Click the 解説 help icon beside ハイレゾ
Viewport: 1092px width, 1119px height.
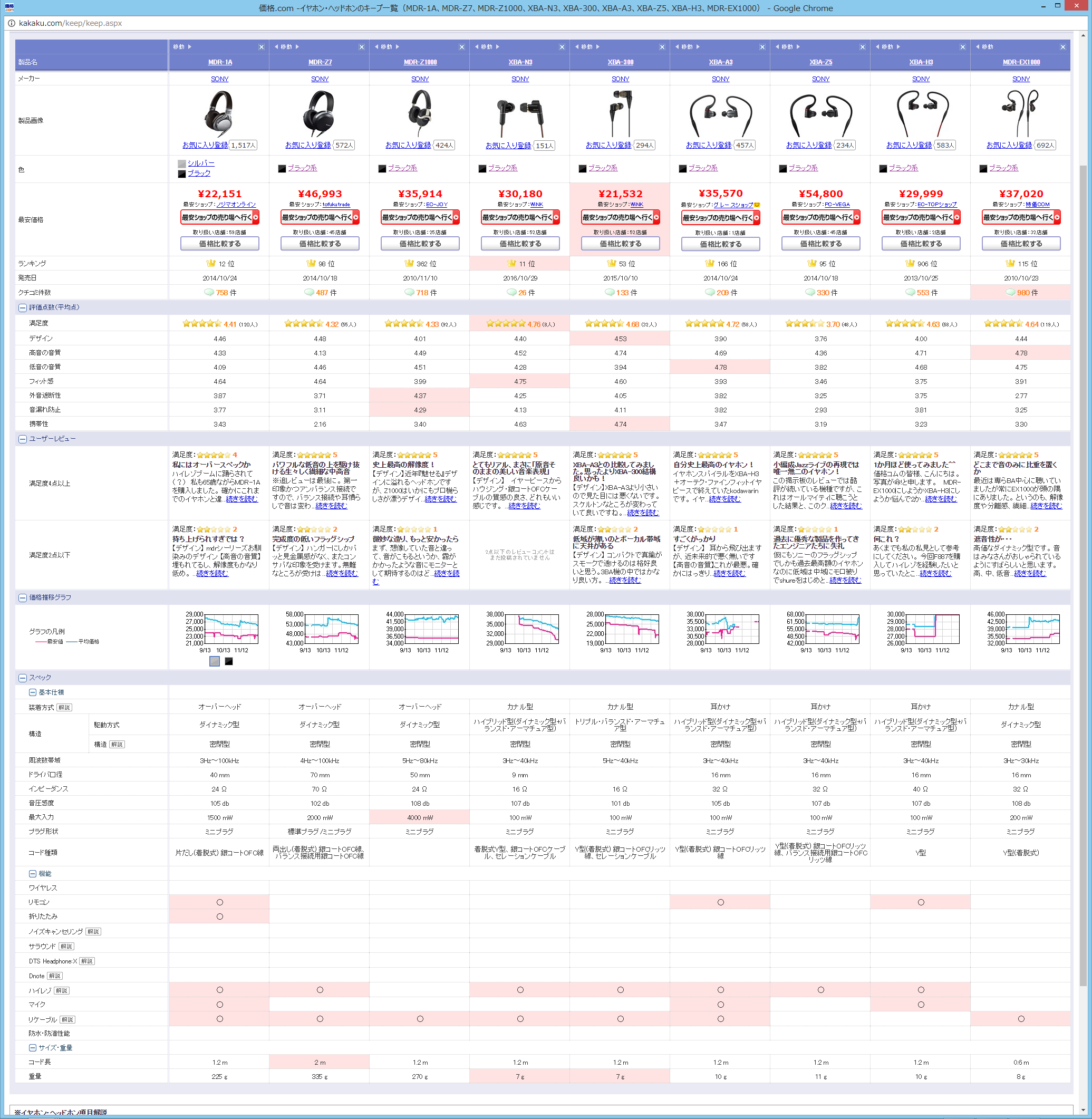click(61, 990)
